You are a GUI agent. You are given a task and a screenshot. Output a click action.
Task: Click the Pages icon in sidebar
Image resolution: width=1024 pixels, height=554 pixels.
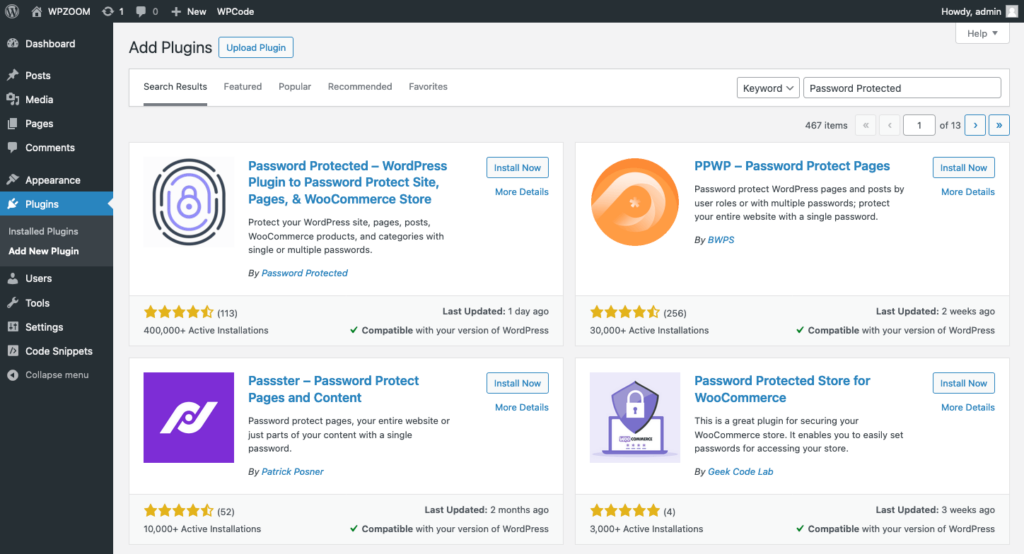point(12,123)
